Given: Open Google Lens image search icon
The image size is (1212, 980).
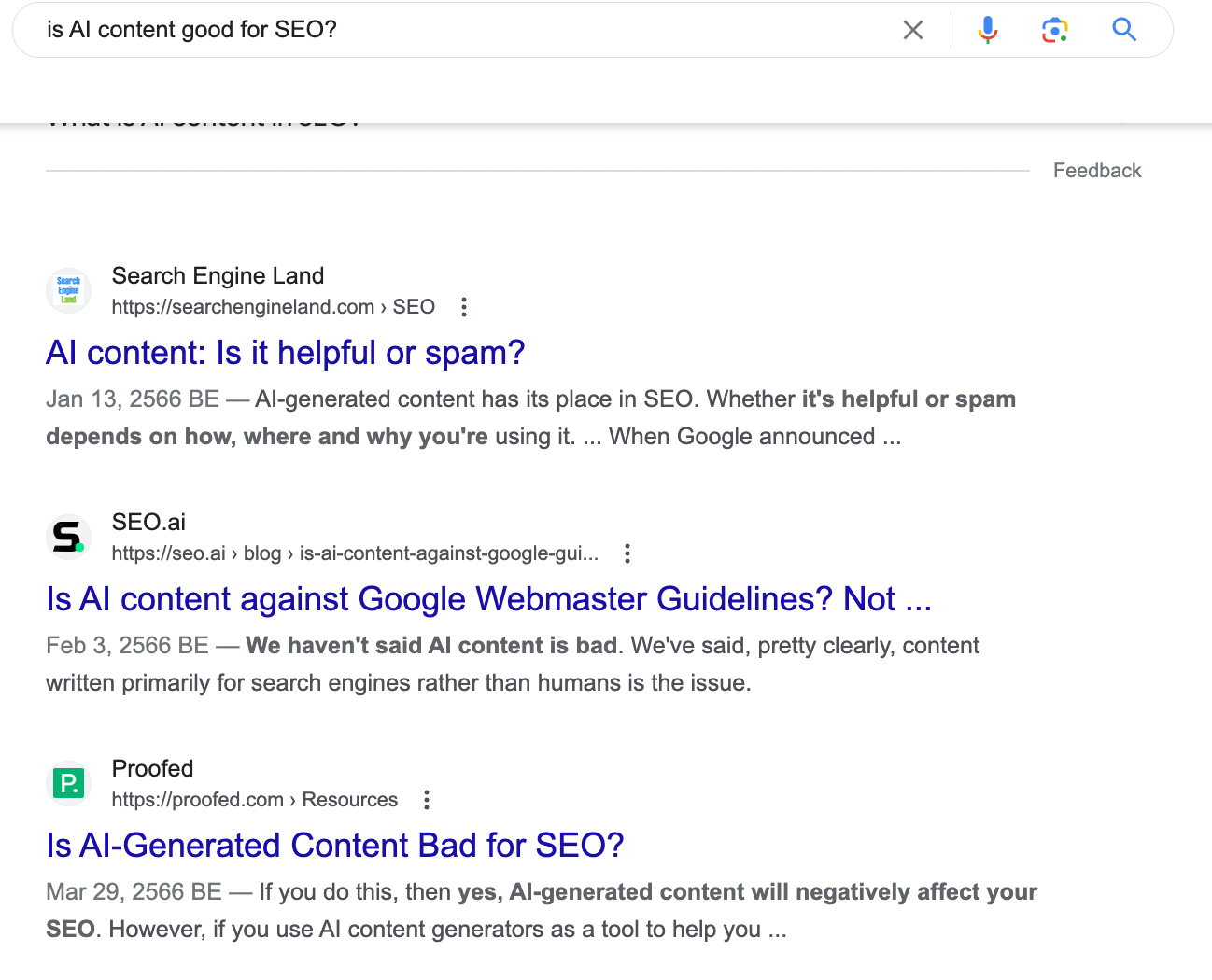Looking at the screenshot, I should 1055,30.
